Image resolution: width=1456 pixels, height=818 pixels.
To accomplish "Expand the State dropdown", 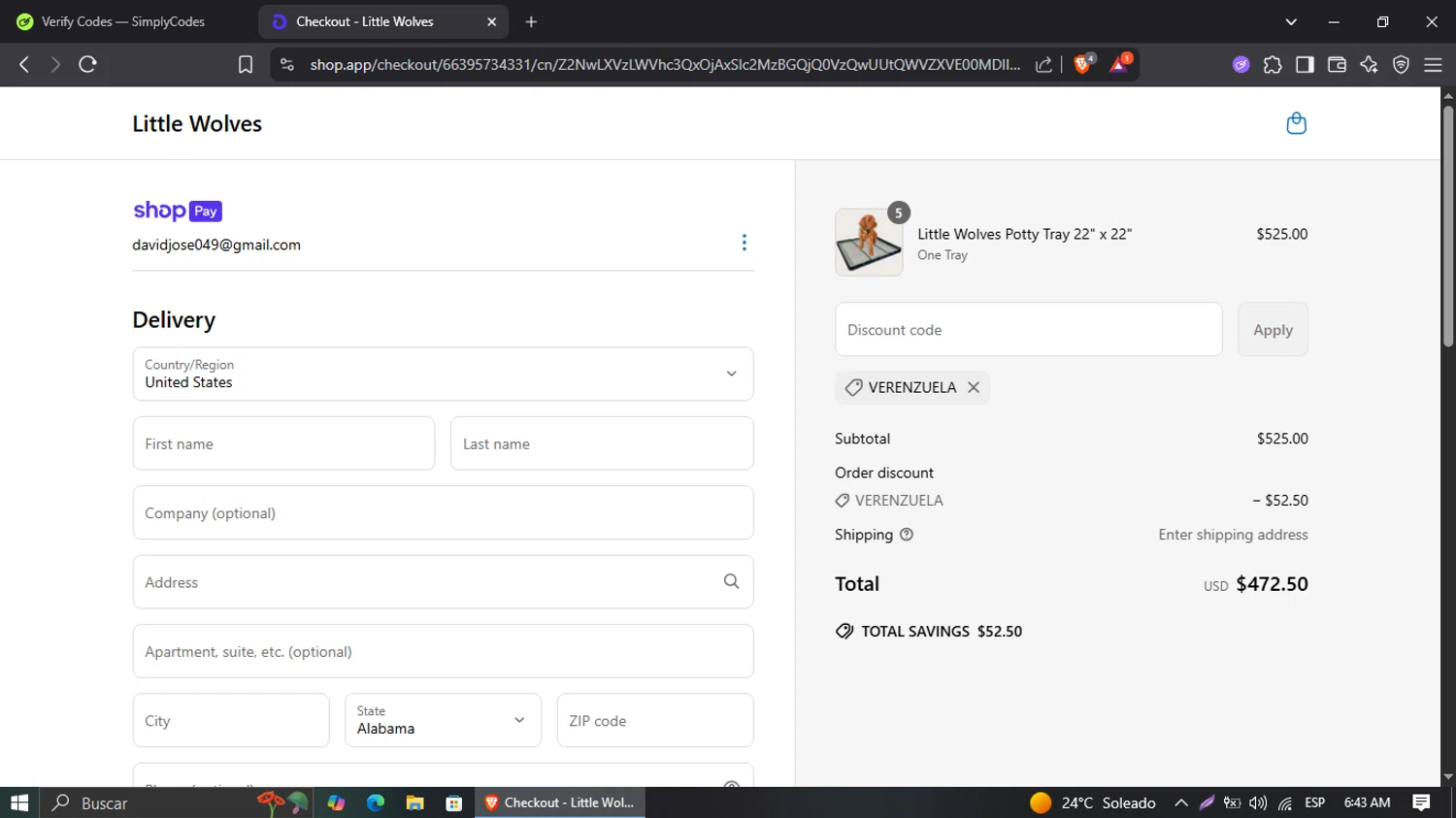I will 443,720.
